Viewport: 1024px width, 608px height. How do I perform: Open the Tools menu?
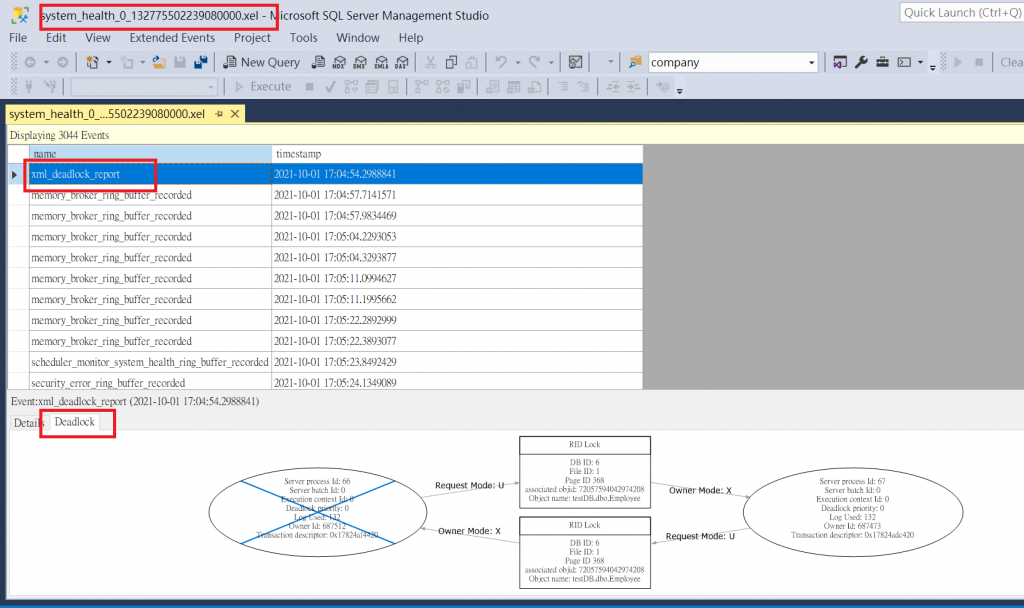(x=304, y=38)
